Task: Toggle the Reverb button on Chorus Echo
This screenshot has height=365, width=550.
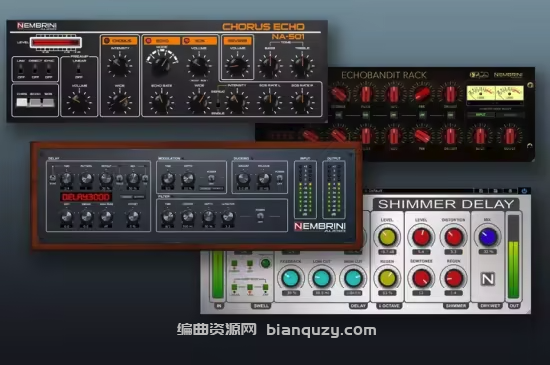Action: [x=237, y=41]
